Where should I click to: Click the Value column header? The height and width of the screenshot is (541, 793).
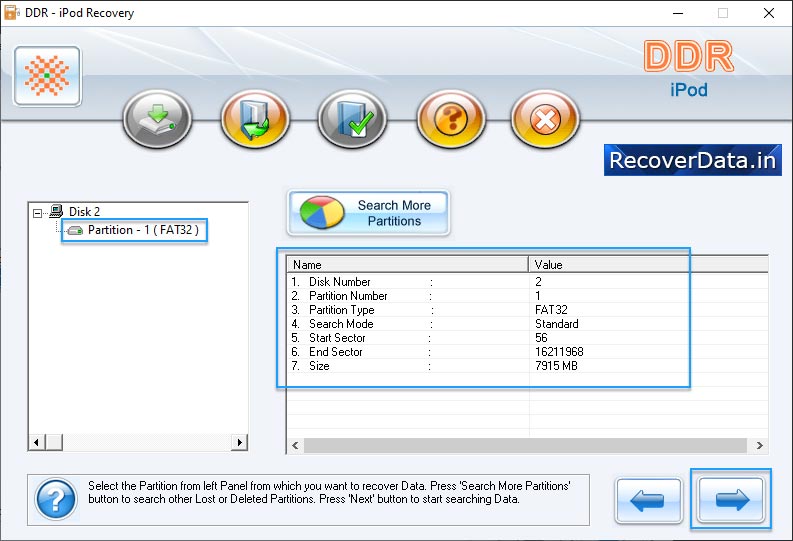[648, 264]
